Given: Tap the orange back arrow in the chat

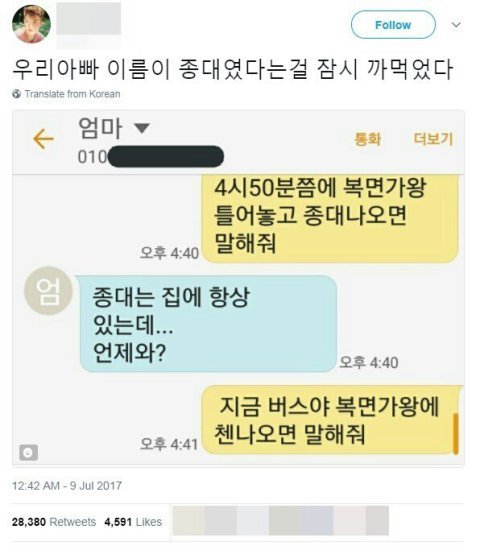Looking at the screenshot, I should point(43,139).
